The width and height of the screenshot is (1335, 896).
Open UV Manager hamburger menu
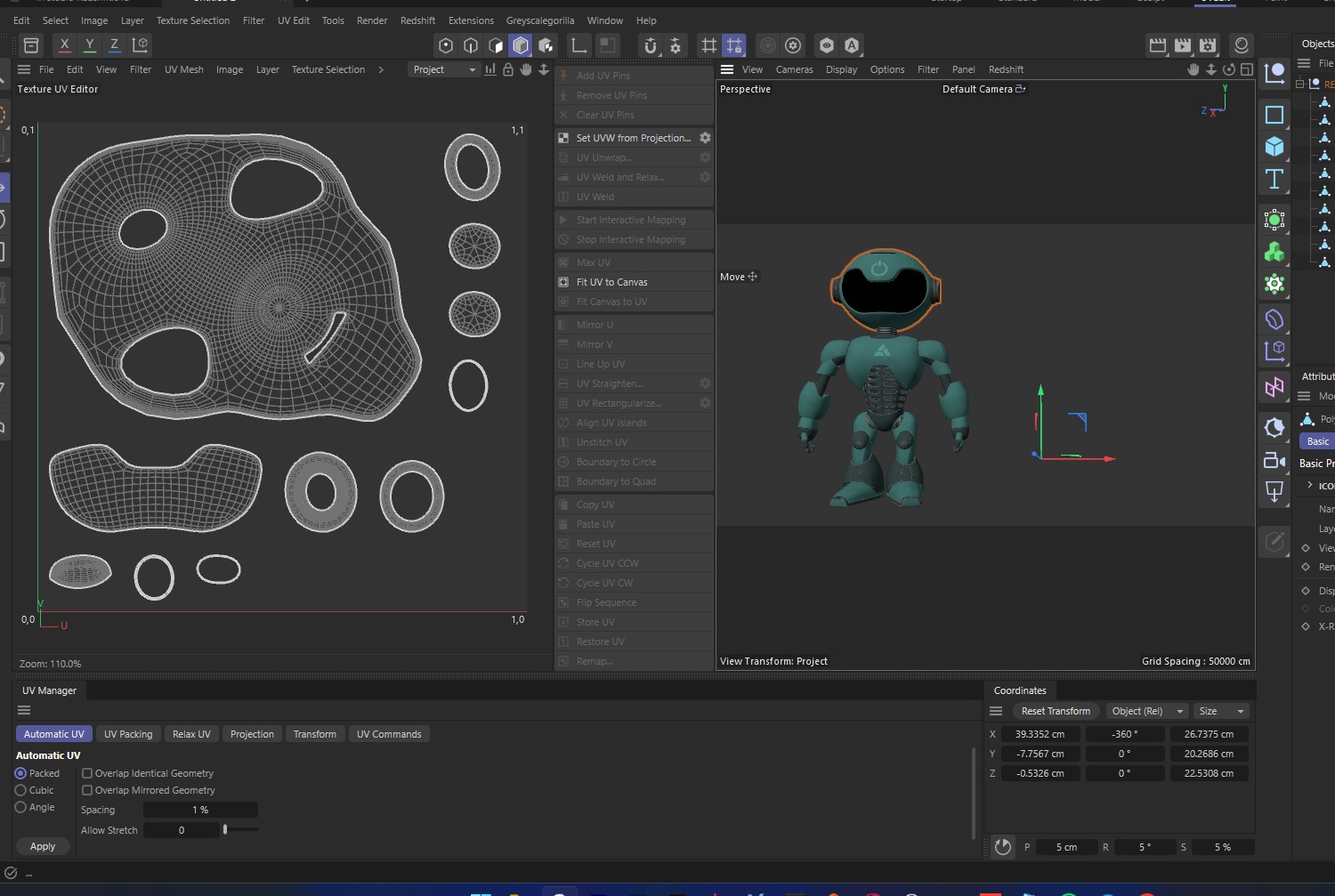coord(24,710)
